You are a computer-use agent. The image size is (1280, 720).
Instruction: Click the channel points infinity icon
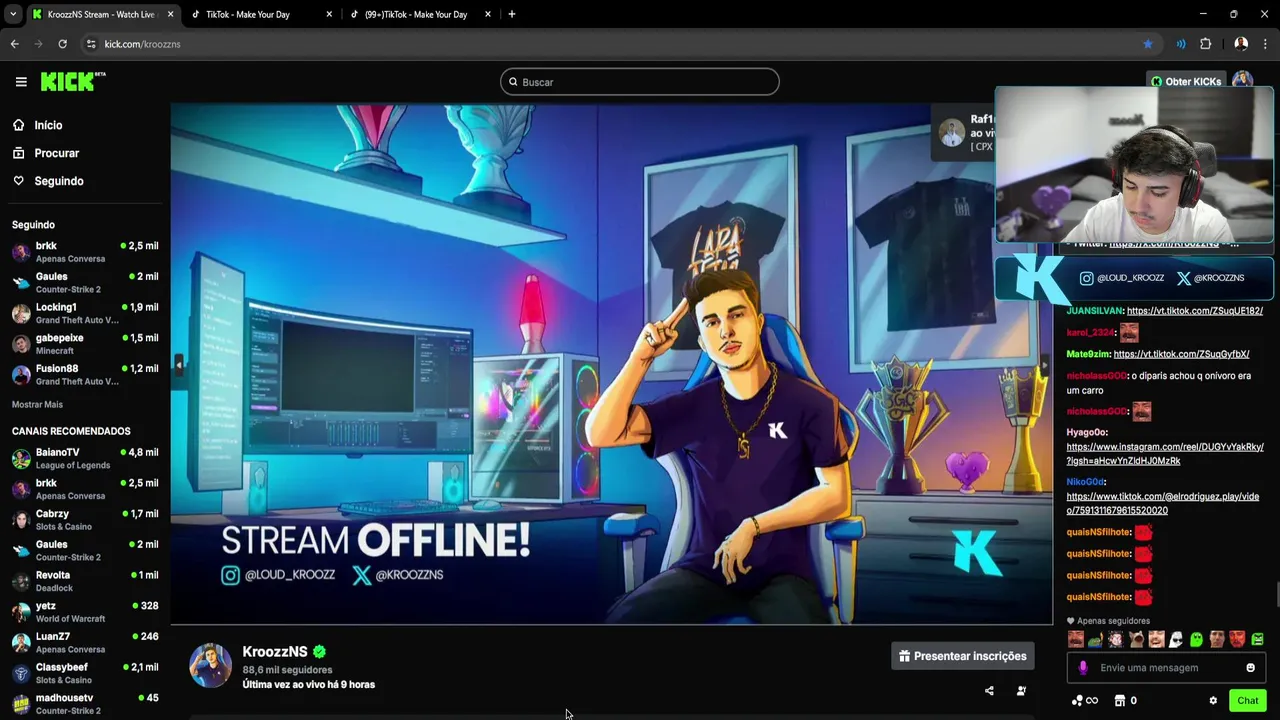pyautogui.click(x=1085, y=701)
